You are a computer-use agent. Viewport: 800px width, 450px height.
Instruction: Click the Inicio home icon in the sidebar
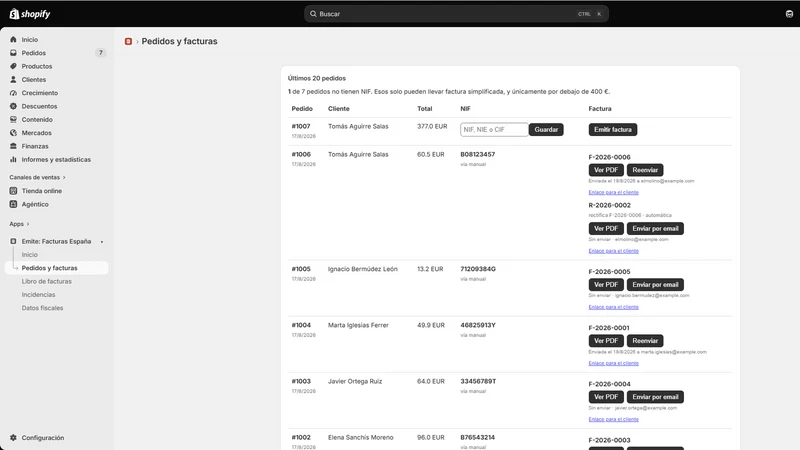tap(13, 39)
